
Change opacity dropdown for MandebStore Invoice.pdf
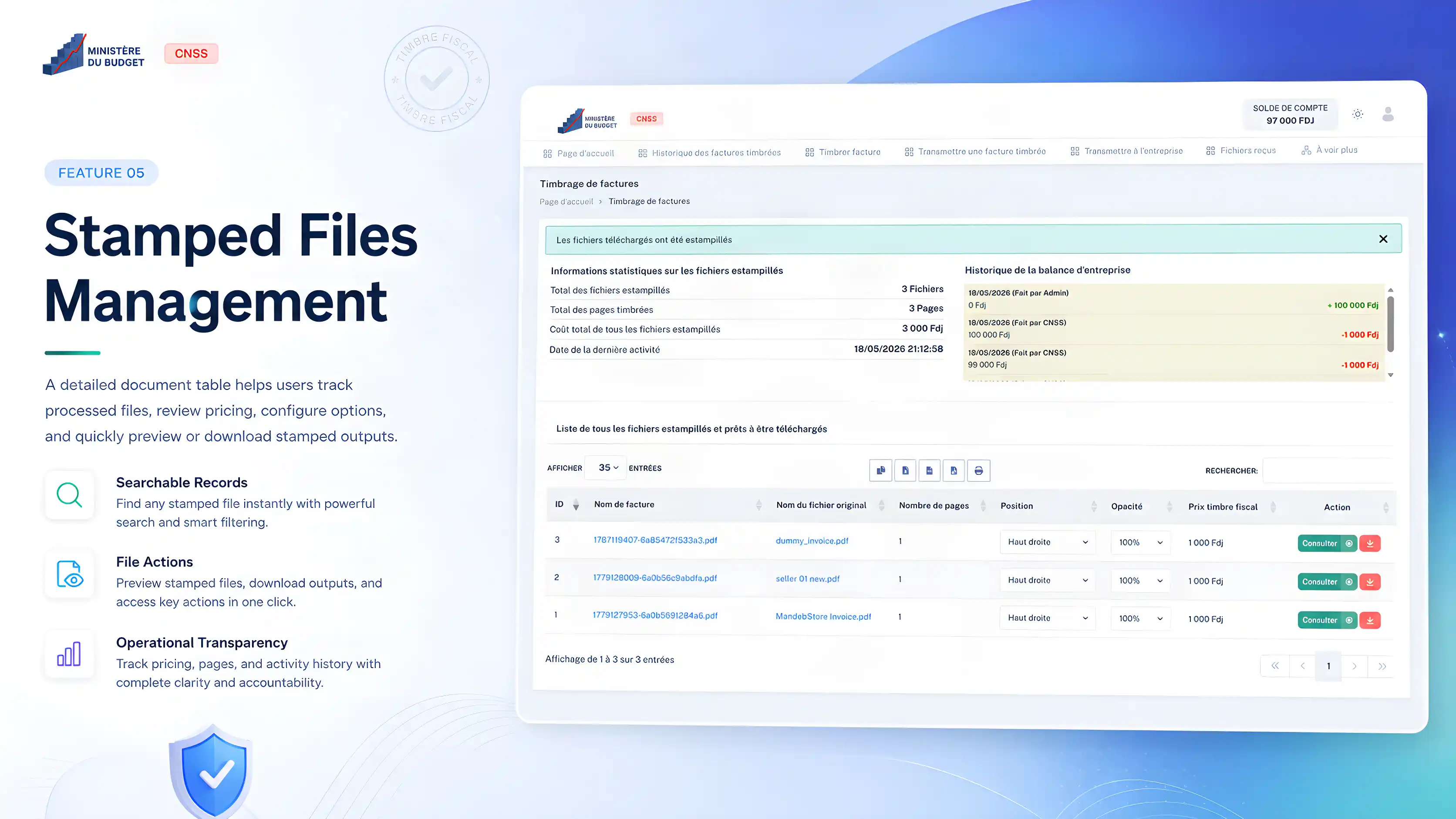click(x=1141, y=618)
